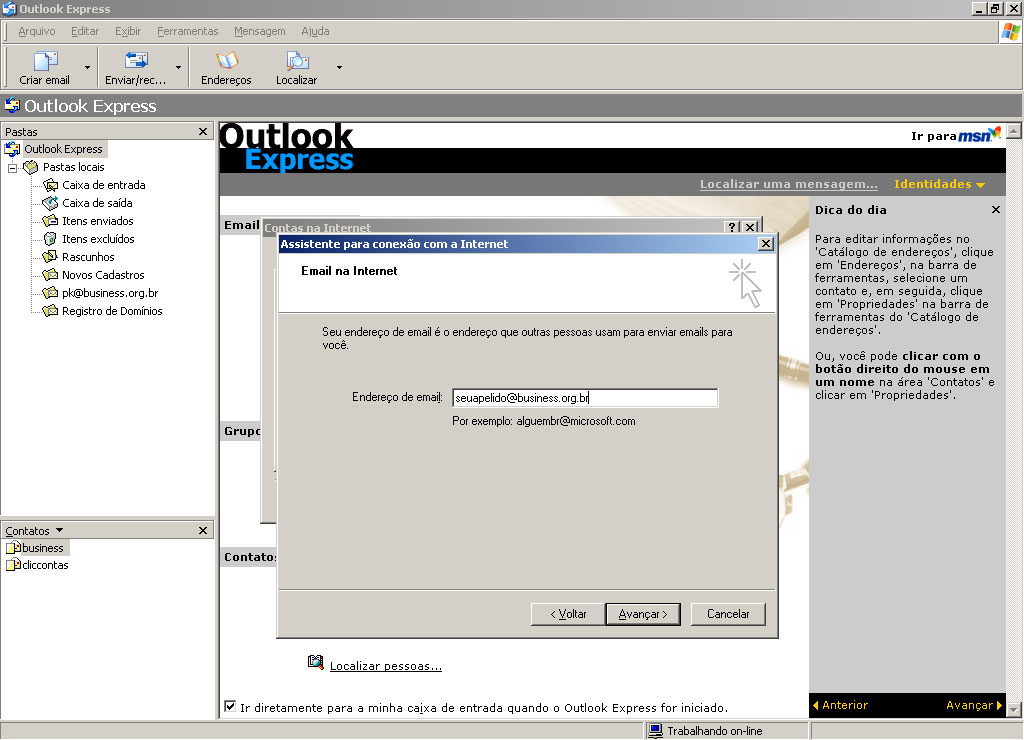Close the Dica do dia panel

995,210
